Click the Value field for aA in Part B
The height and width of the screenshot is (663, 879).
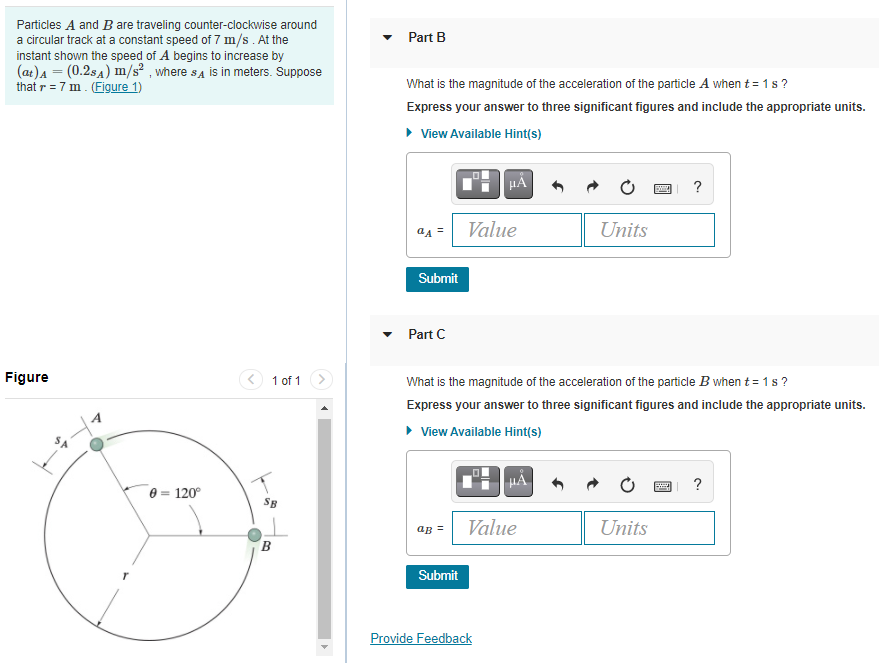516,230
